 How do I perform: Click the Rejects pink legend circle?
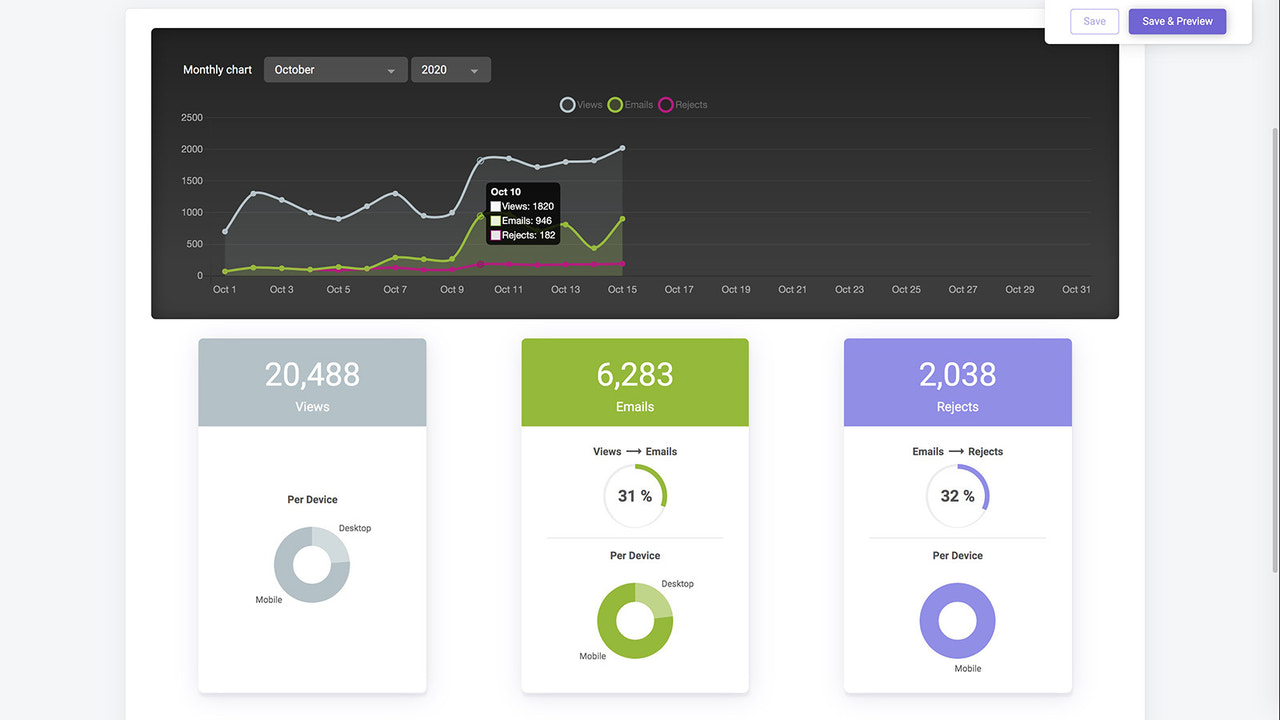666,104
